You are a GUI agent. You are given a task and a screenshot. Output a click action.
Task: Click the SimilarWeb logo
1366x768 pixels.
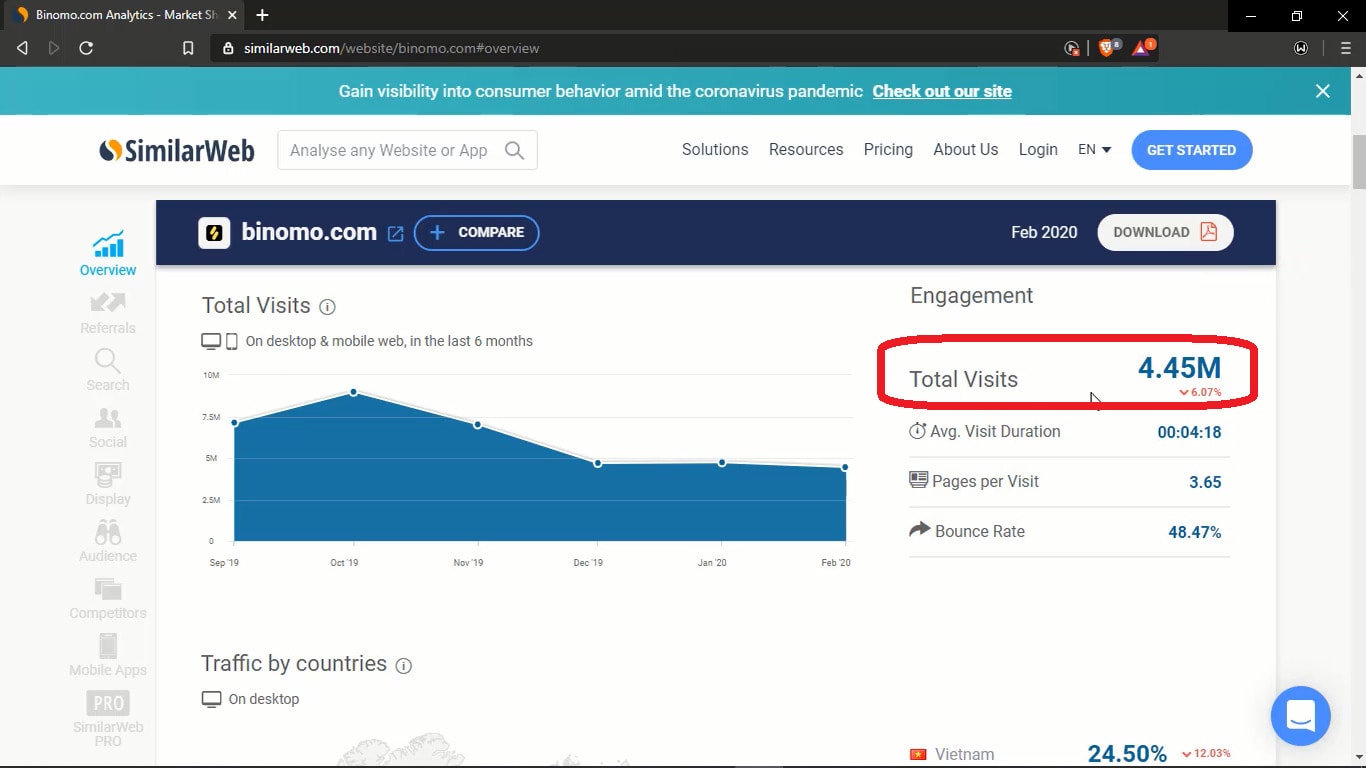pyautogui.click(x=177, y=150)
